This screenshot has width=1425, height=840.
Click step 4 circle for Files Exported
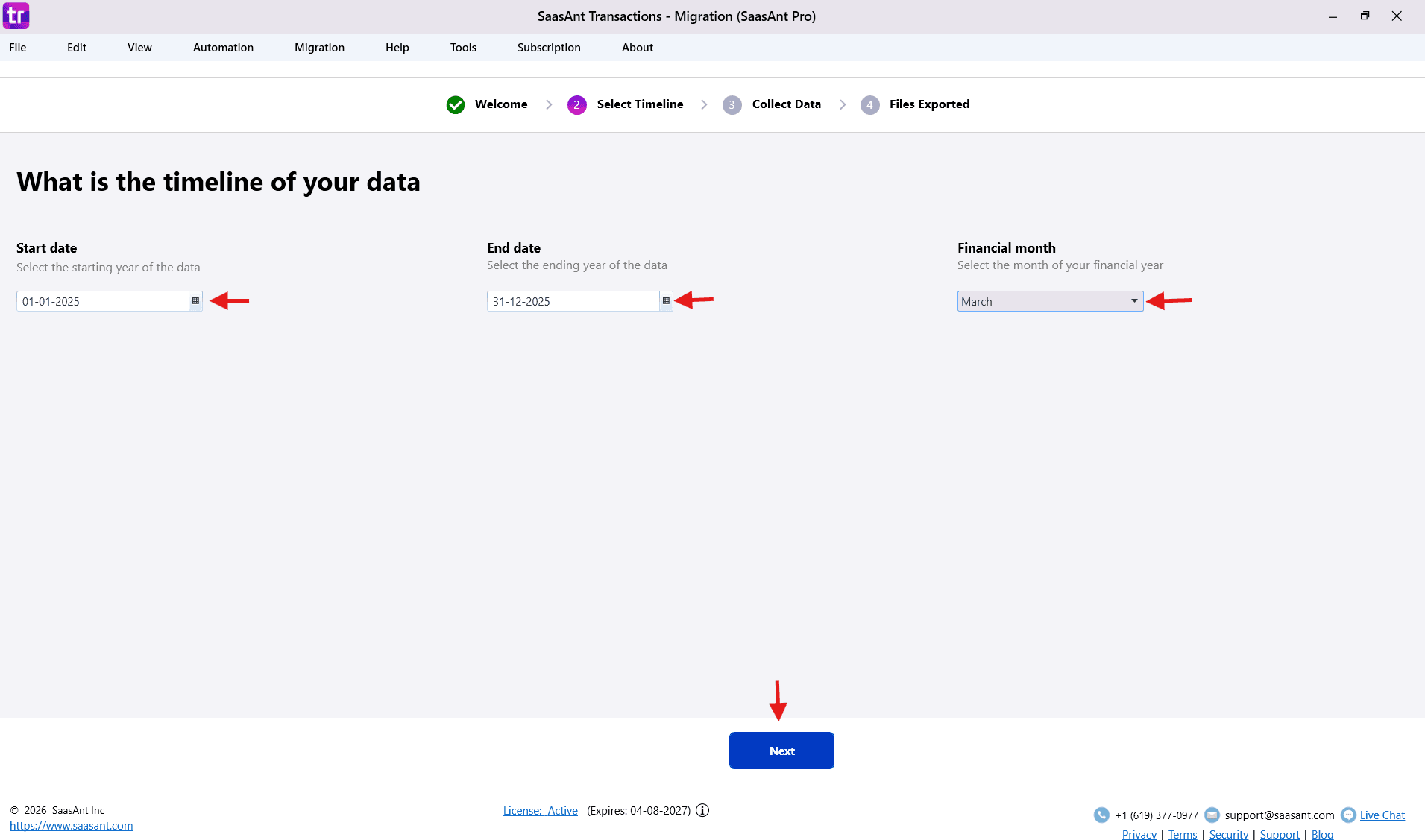869,104
